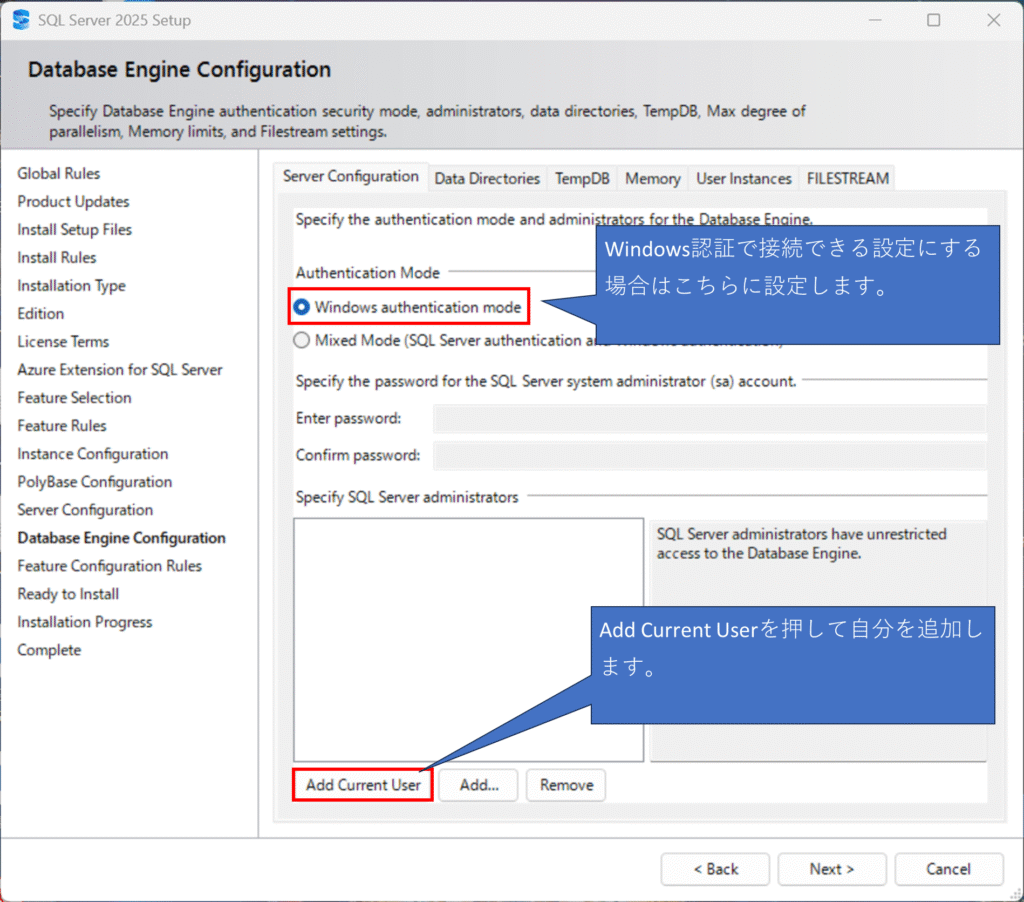
Task: Click the Edition step
Action: pyautogui.click(x=40, y=314)
